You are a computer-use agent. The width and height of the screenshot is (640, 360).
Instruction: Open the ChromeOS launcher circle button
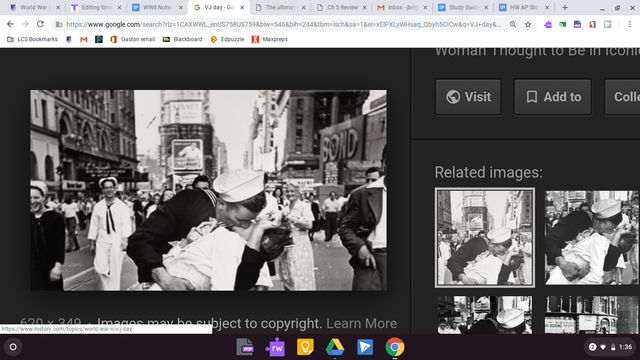[13, 347]
